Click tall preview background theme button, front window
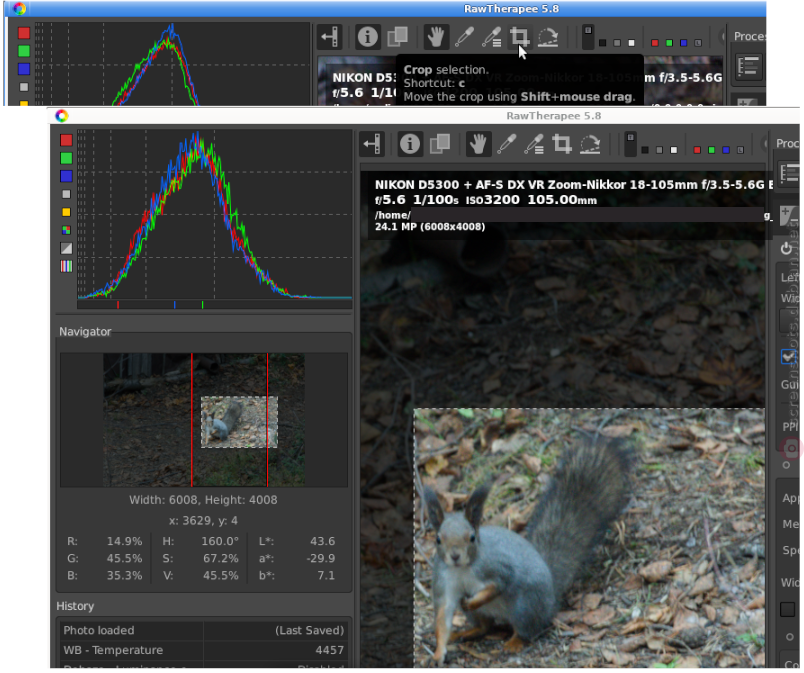Viewport: 804px width, 673px height. tap(631, 144)
